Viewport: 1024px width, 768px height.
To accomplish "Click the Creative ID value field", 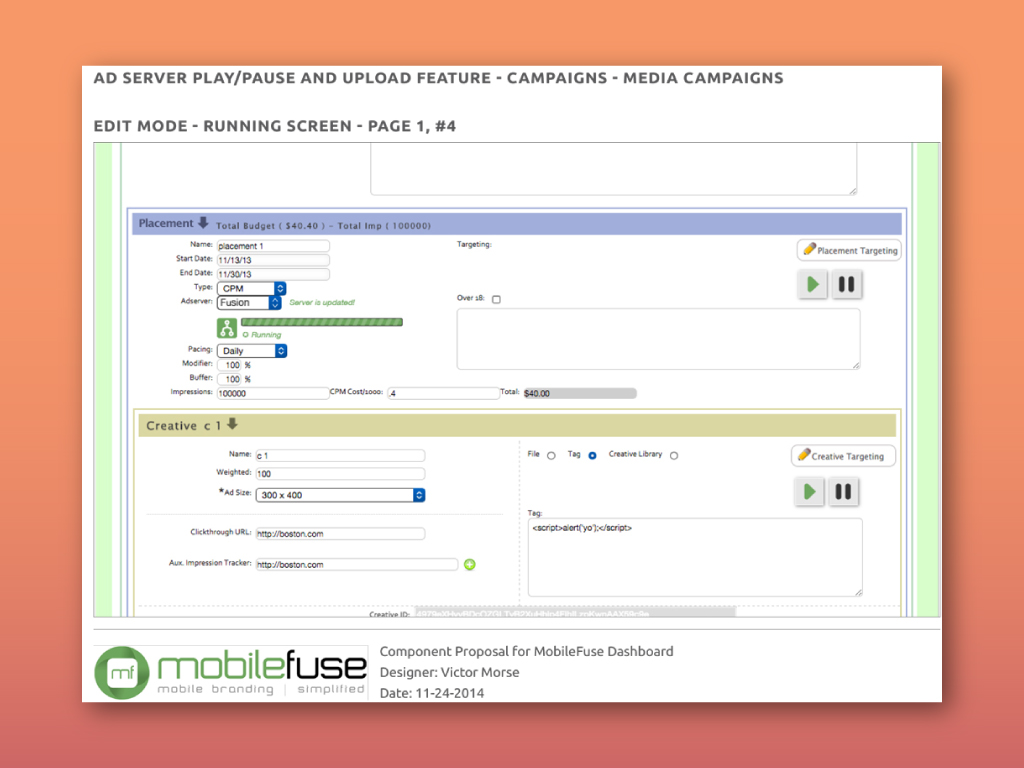I will pos(575,613).
